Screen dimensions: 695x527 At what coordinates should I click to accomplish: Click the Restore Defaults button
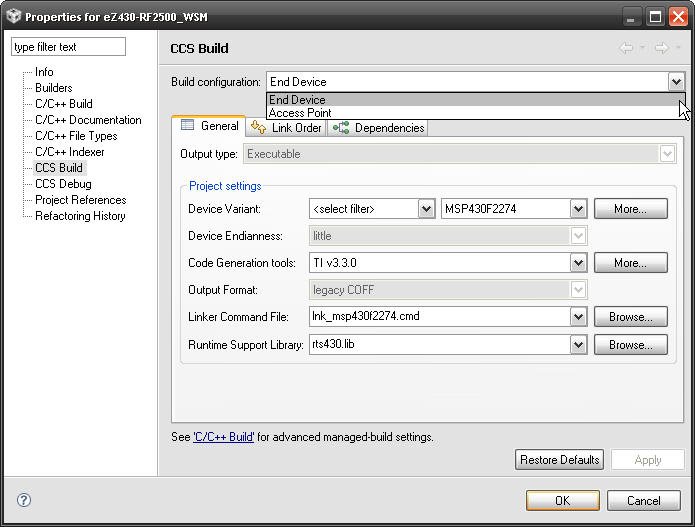[559, 460]
